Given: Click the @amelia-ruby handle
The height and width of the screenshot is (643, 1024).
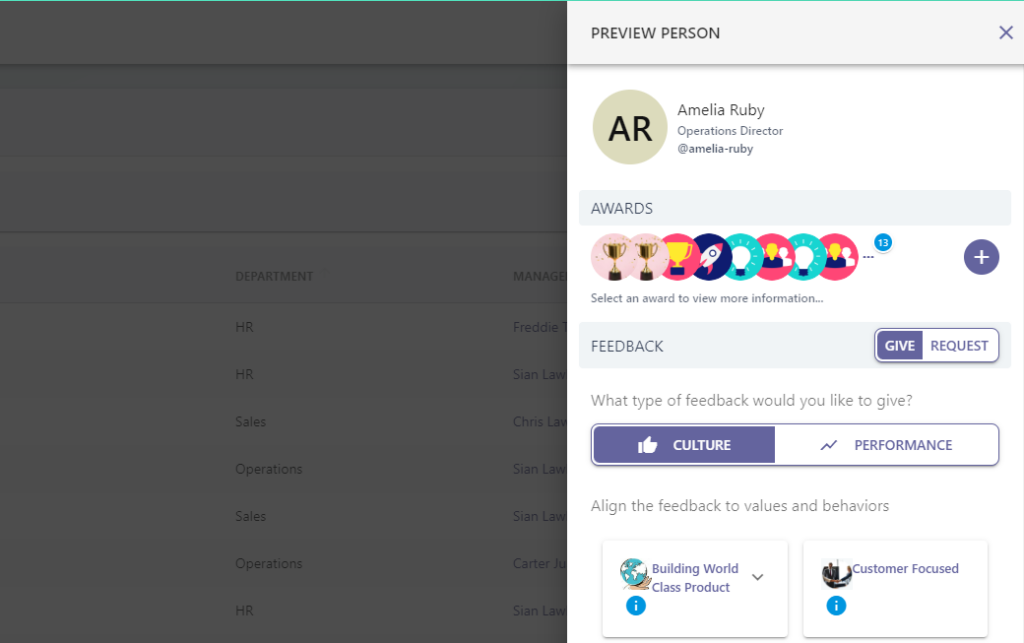Looking at the screenshot, I should point(714,149).
